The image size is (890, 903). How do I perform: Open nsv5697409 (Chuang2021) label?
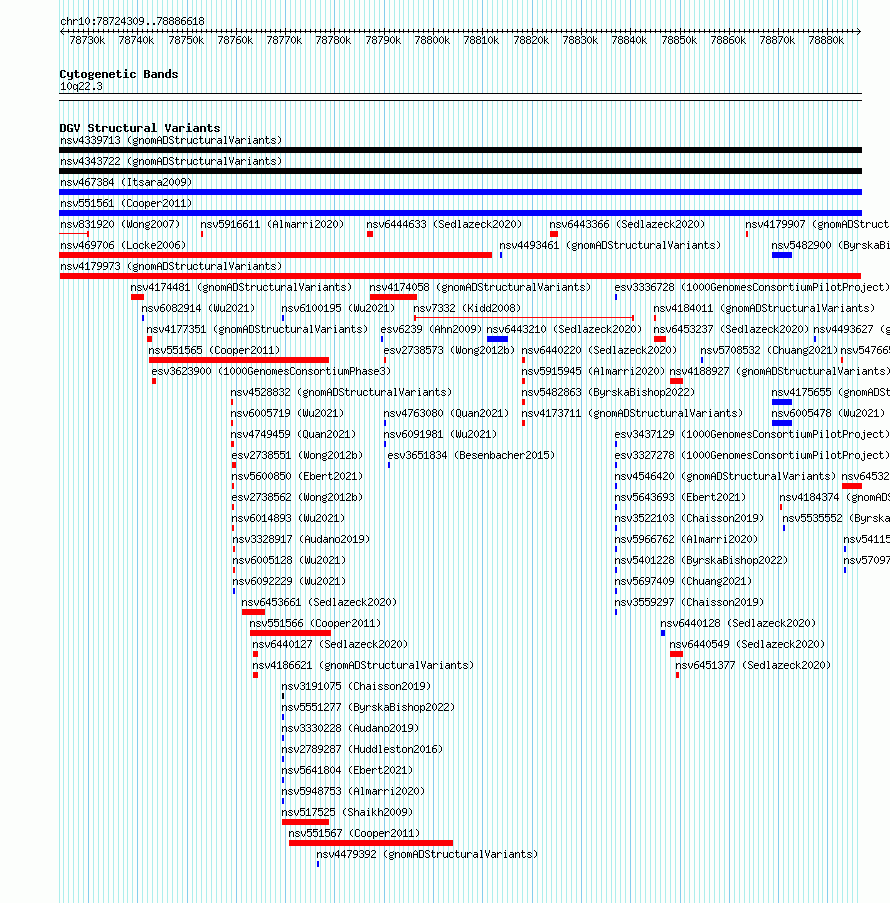[x=683, y=582]
